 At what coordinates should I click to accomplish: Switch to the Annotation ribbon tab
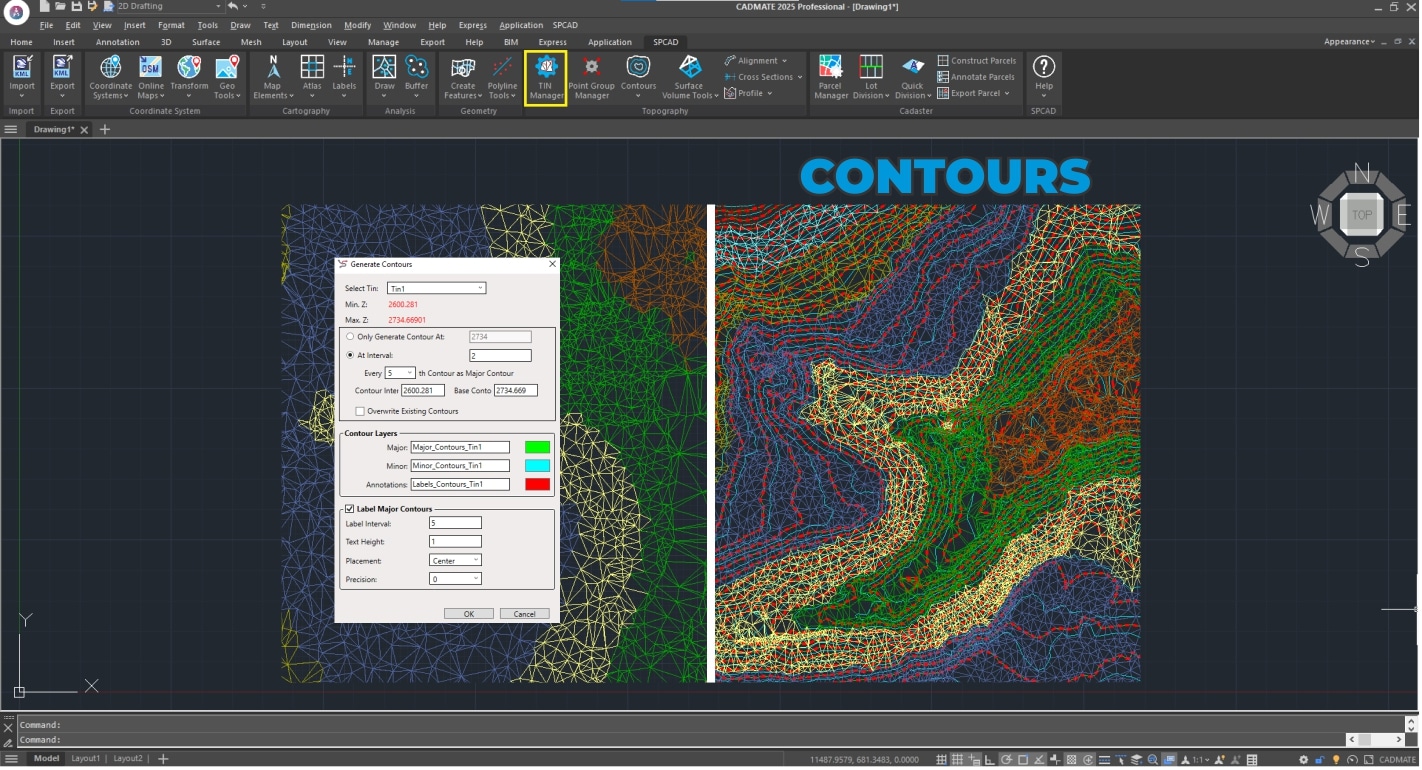118,42
